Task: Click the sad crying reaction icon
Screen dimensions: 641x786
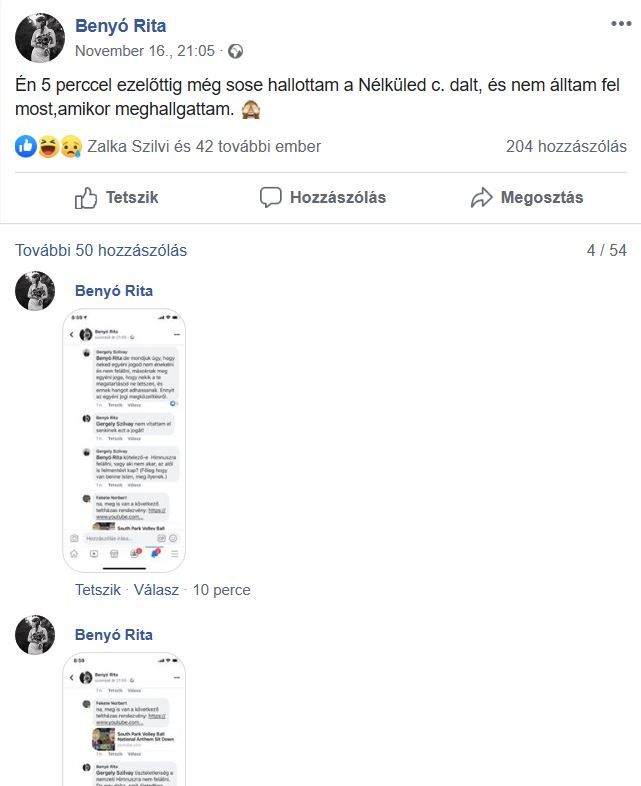Action: [x=72, y=146]
